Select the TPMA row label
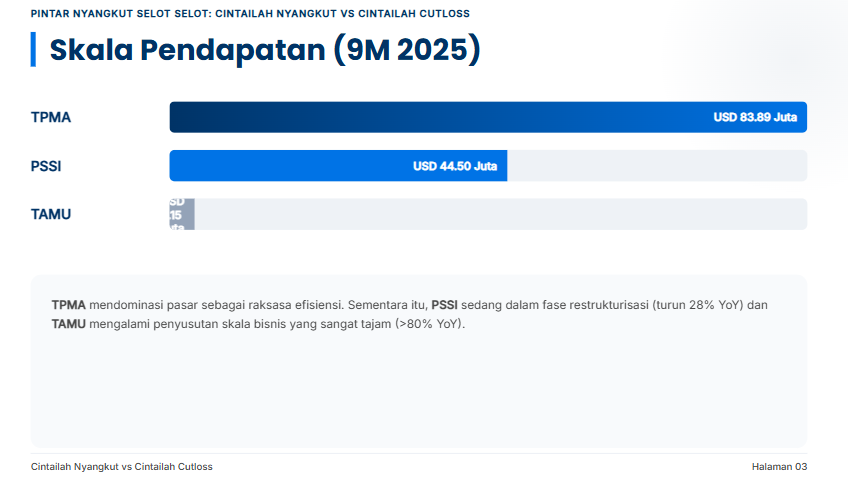 (x=51, y=117)
